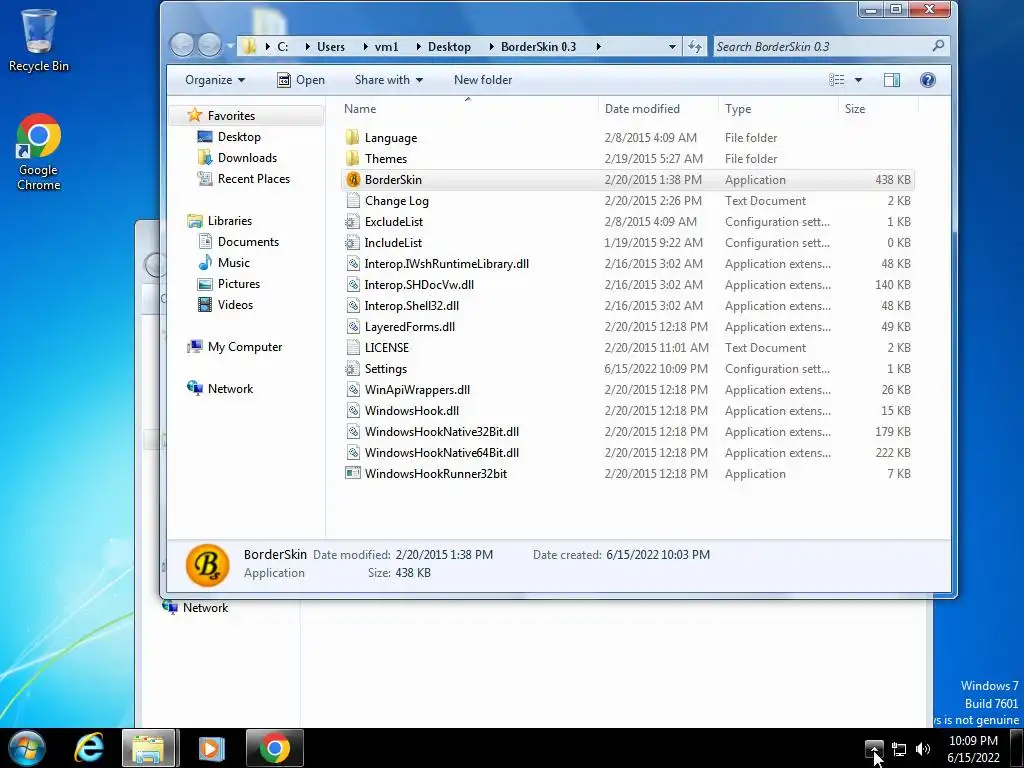
Task: Select the ExcludeList configuration file icon
Action: [x=353, y=222]
